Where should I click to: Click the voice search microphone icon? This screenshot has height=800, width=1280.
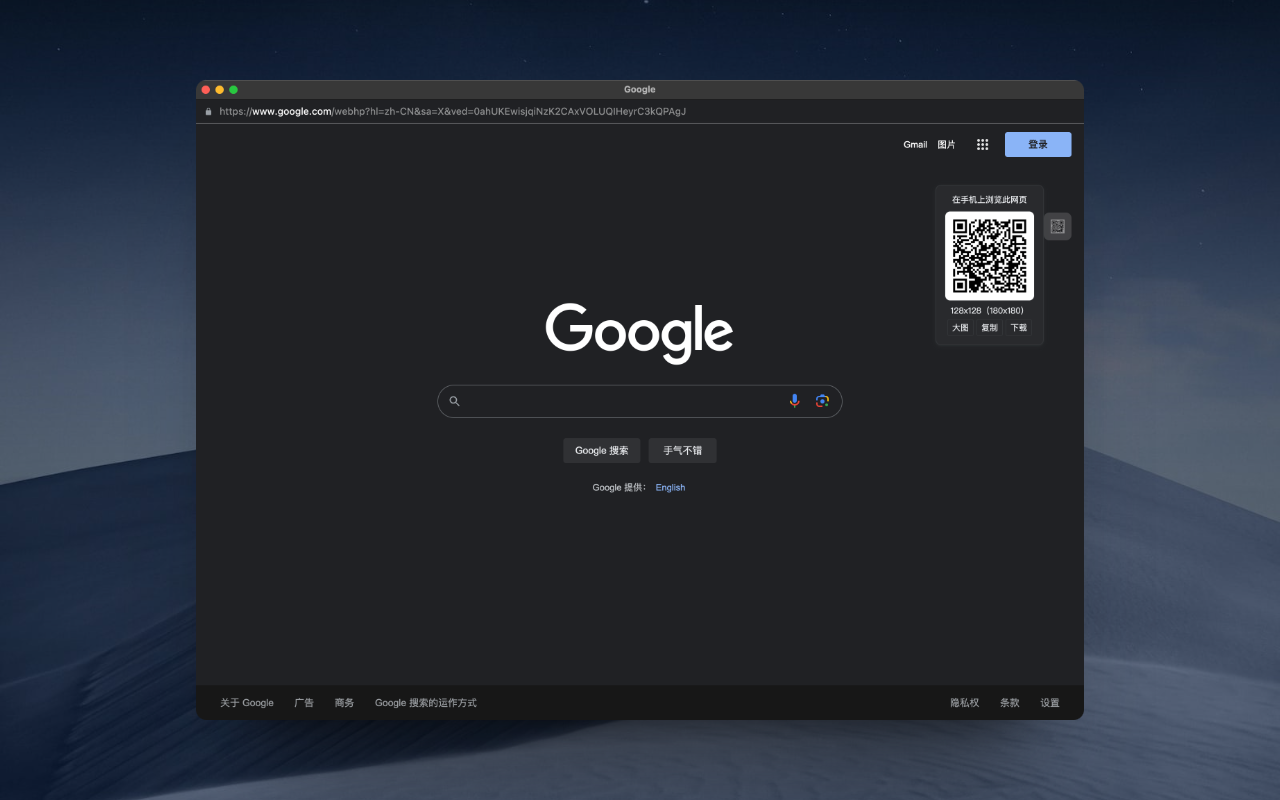(794, 401)
